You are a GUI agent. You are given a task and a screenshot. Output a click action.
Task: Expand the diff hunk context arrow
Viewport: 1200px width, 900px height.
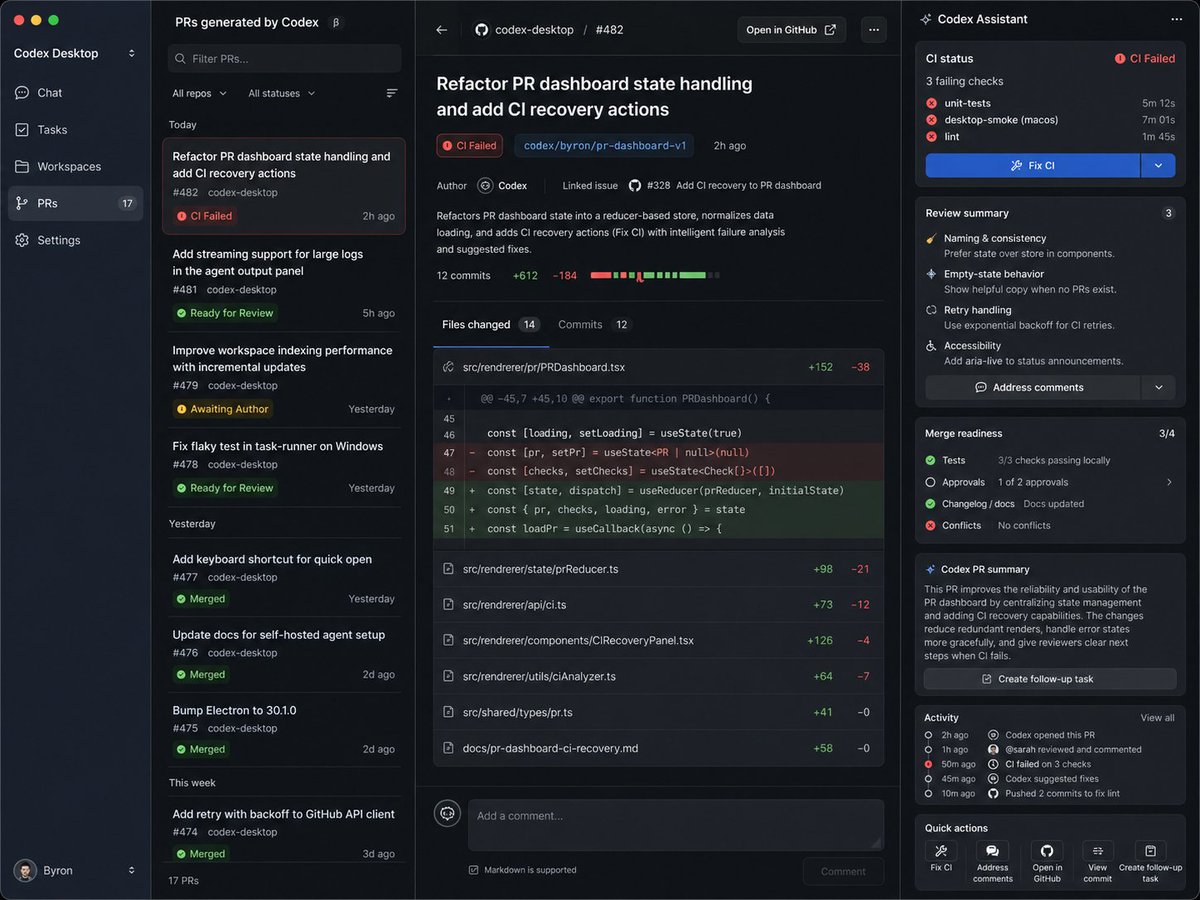(x=448, y=398)
